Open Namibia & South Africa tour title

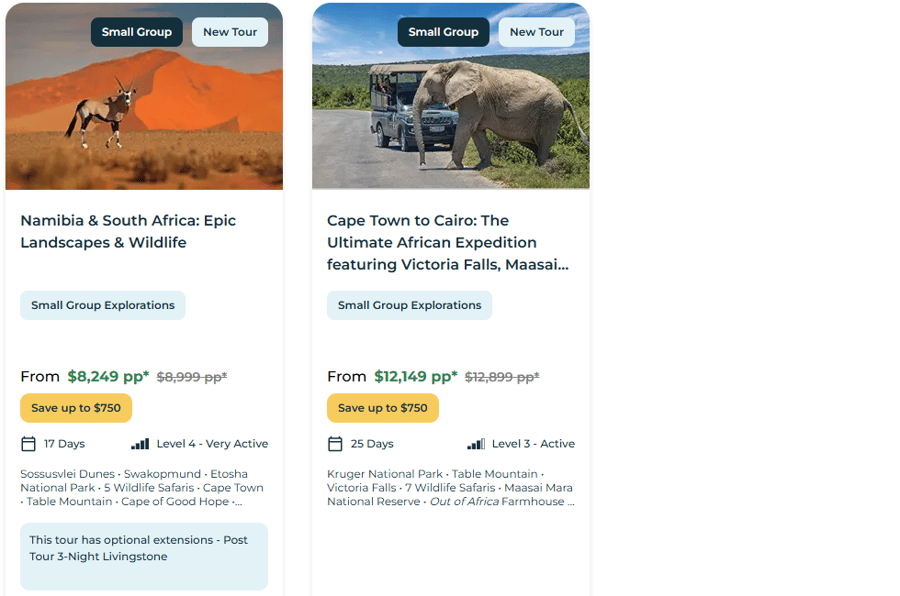128,231
